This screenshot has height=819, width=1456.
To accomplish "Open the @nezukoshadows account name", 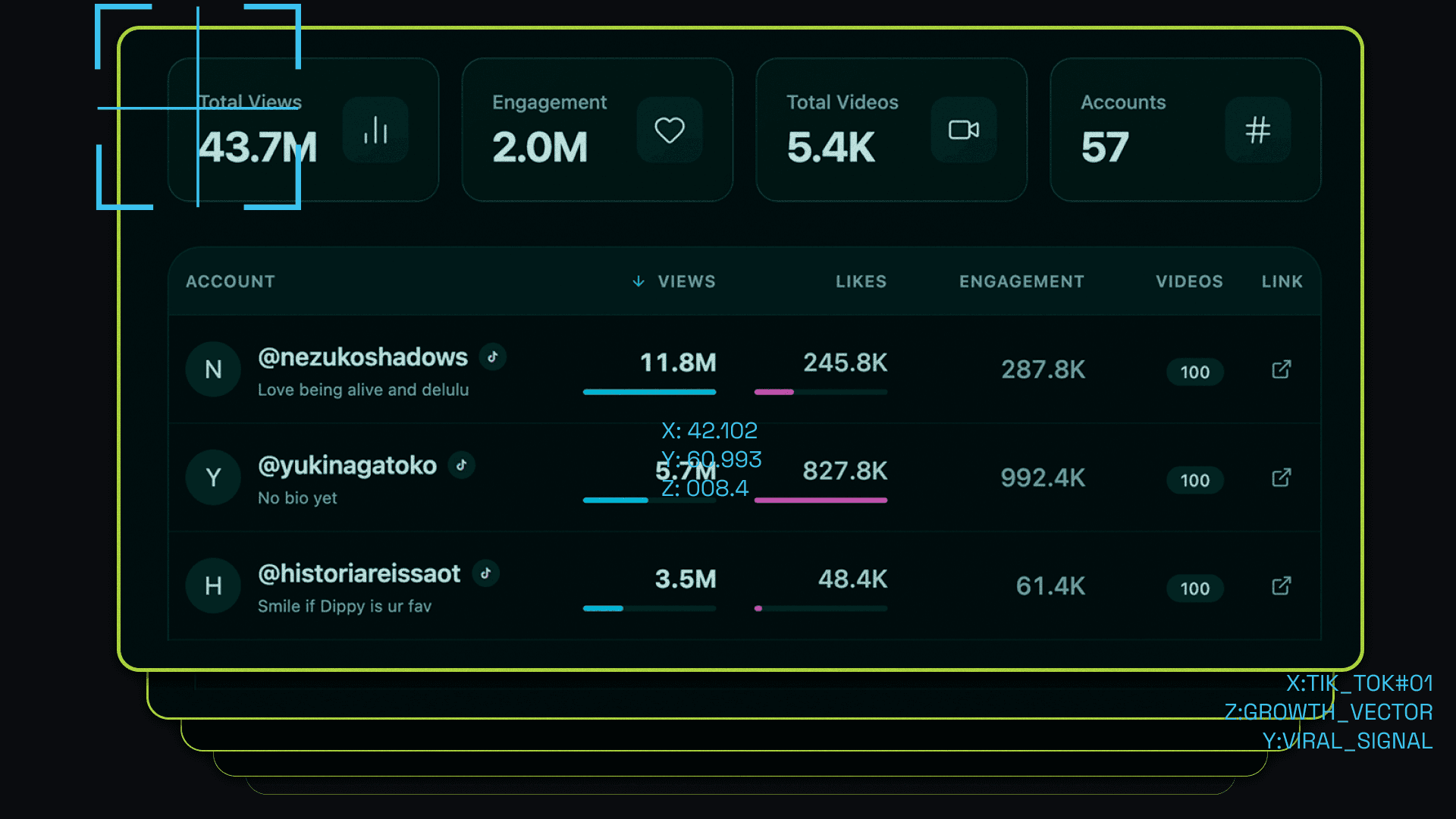I will (x=362, y=357).
